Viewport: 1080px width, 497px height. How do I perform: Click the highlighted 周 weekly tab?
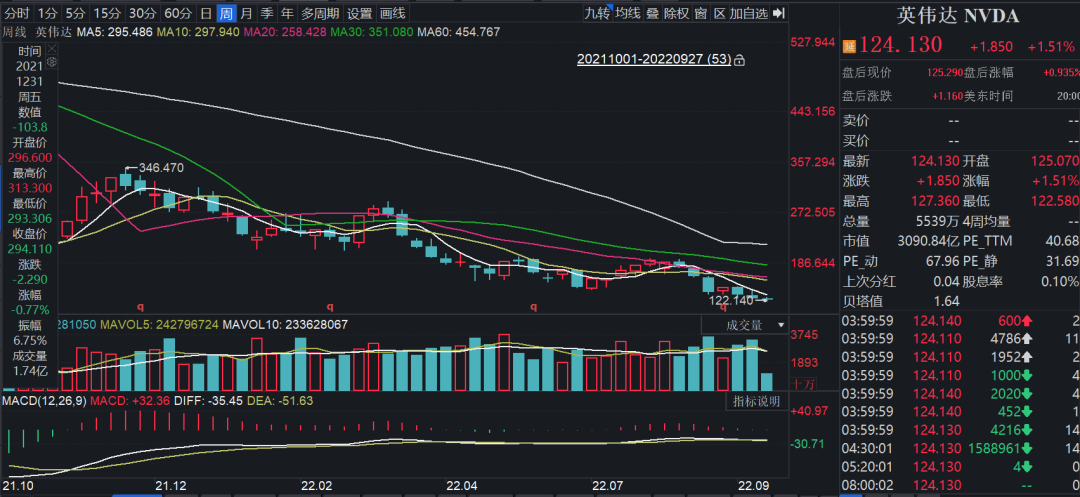(x=226, y=13)
